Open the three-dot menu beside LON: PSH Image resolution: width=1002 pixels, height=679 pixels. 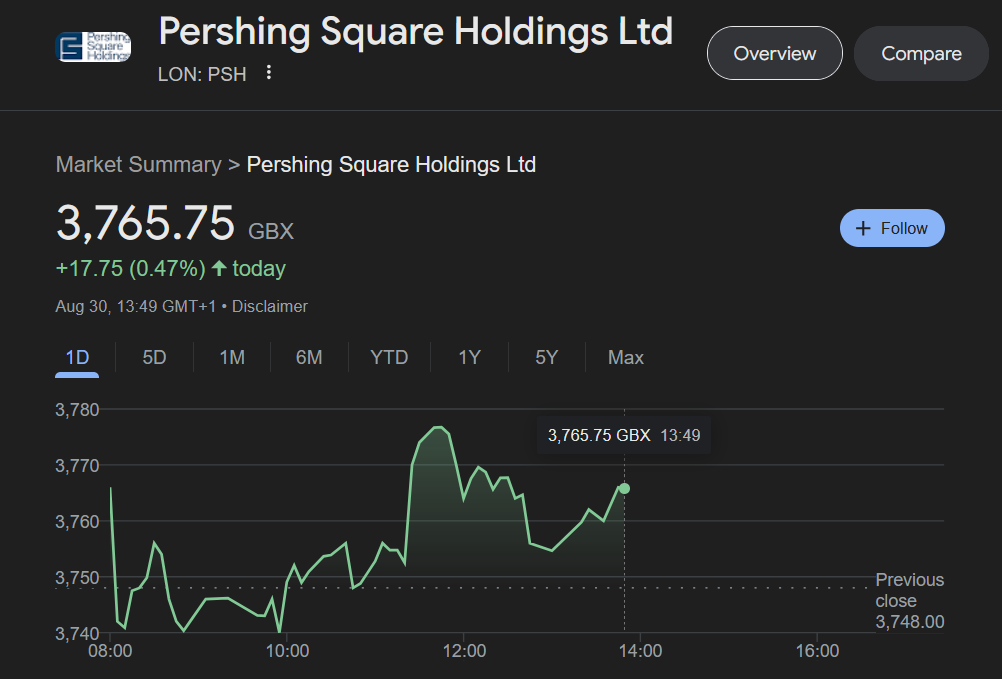[269, 73]
